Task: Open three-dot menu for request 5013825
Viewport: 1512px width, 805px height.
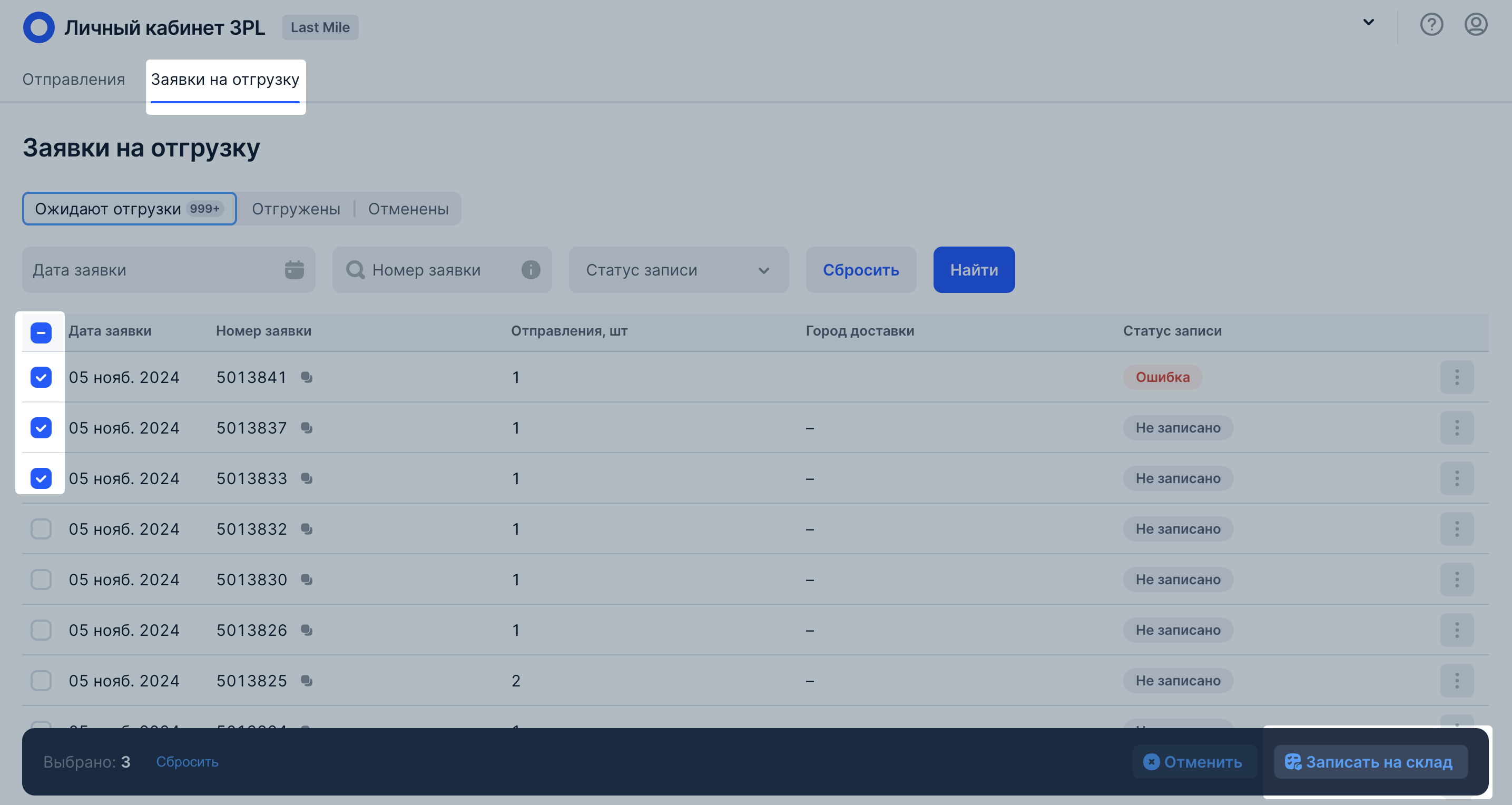Action: (1456, 680)
